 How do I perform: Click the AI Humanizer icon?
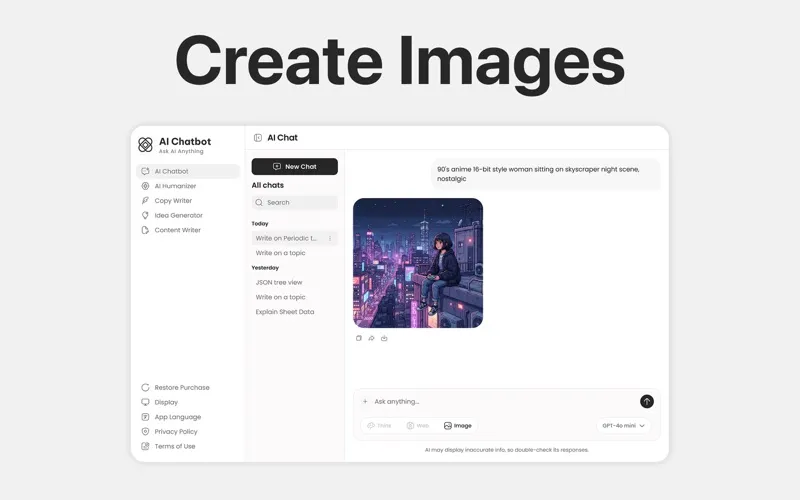145,186
